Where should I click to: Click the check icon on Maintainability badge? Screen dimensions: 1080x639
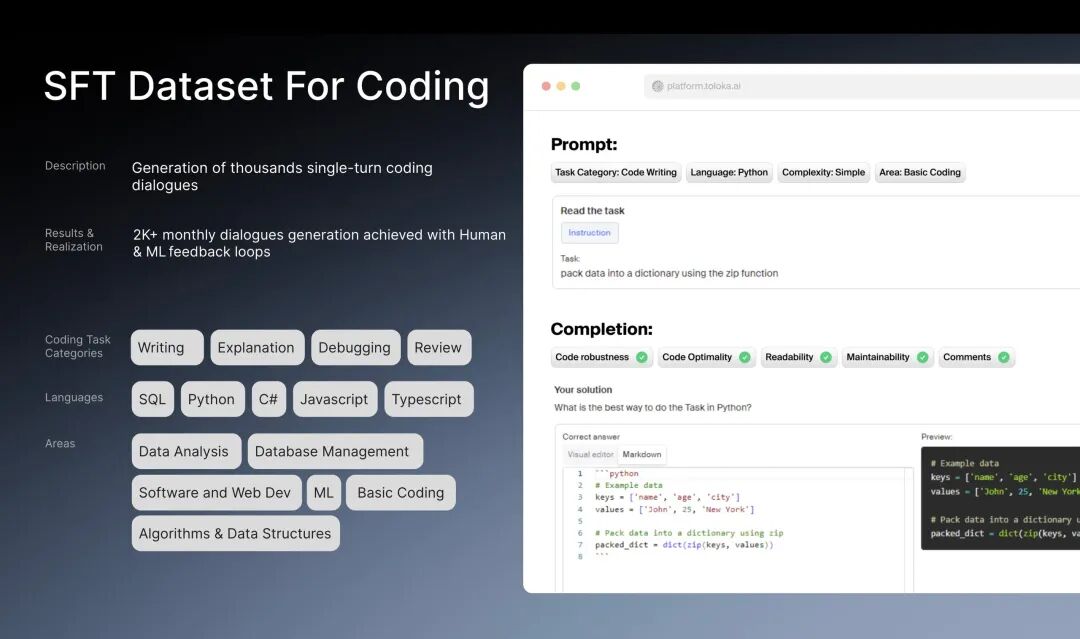coord(922,357)
